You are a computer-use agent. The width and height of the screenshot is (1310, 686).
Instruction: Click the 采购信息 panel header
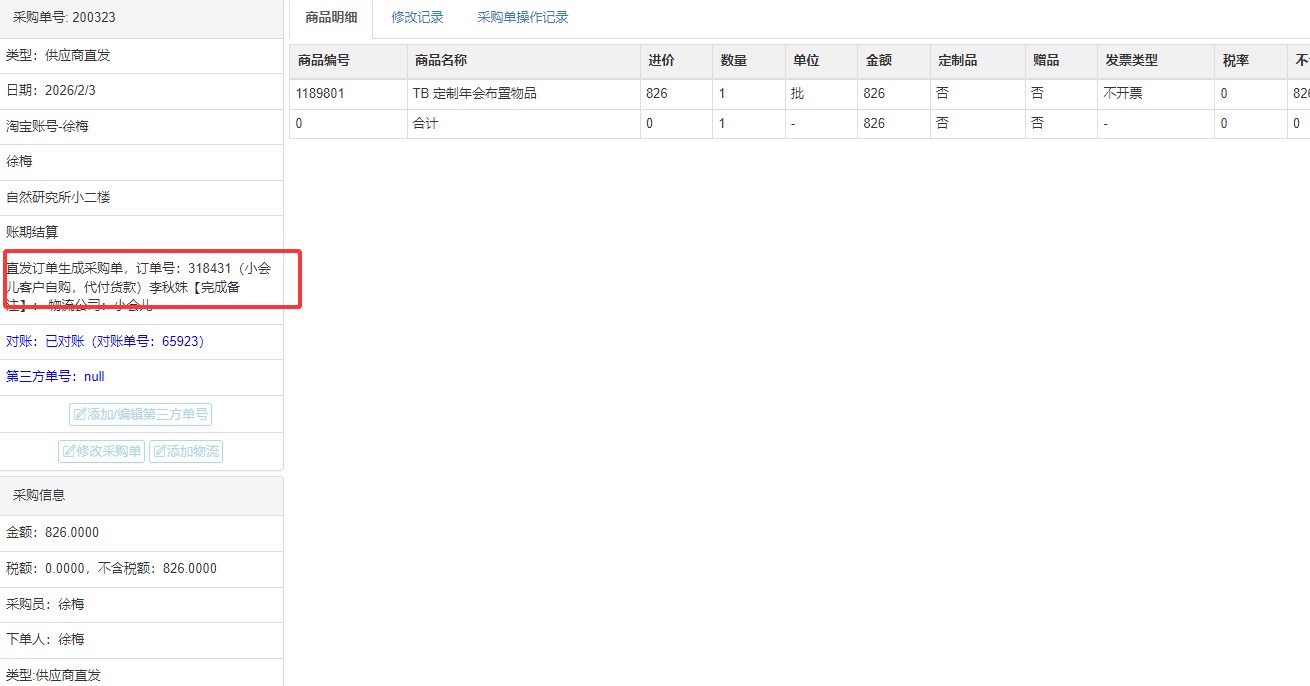tap(39, 495)
